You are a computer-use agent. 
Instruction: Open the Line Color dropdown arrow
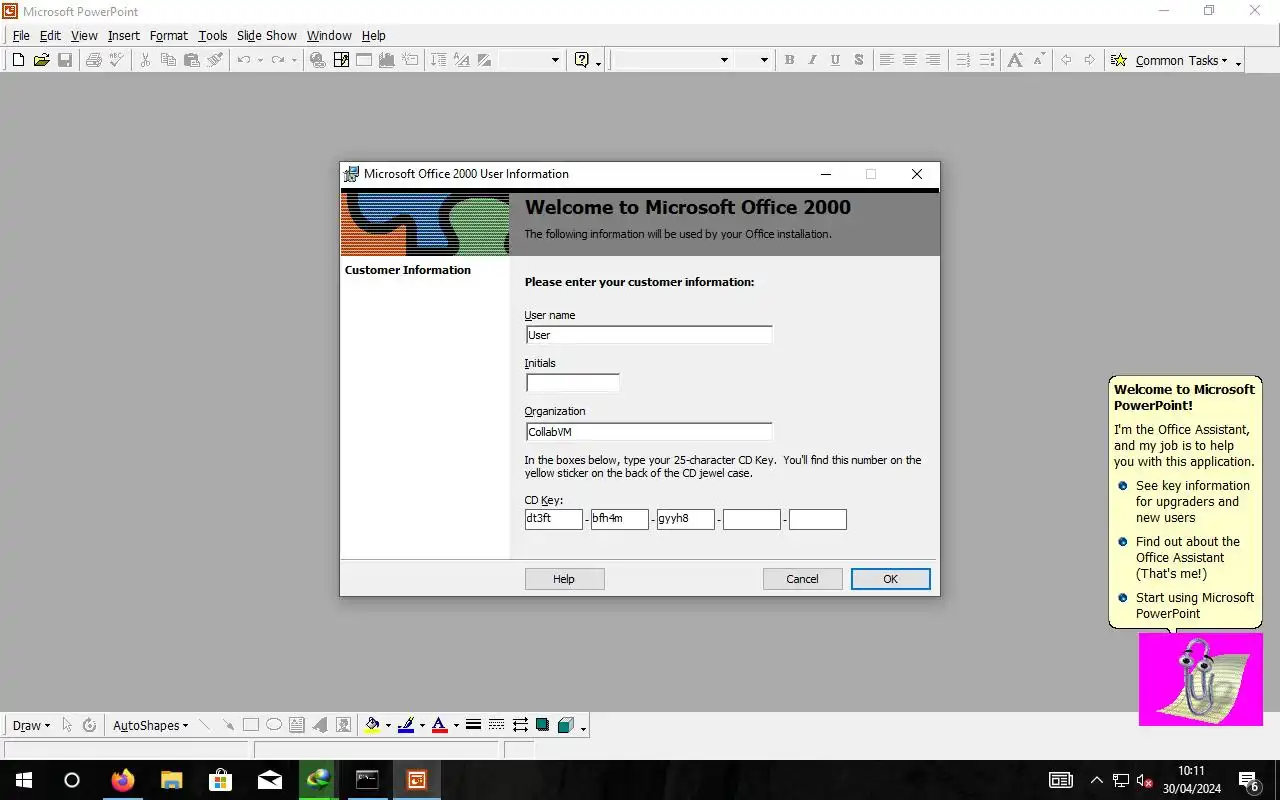click(x=422, y=725)
